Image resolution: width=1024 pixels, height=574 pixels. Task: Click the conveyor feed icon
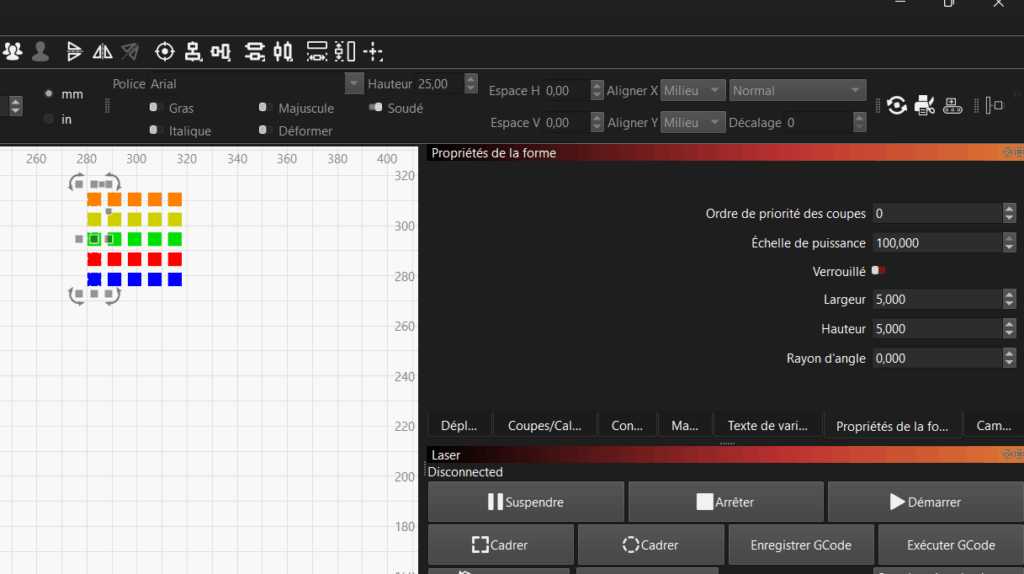953,105
